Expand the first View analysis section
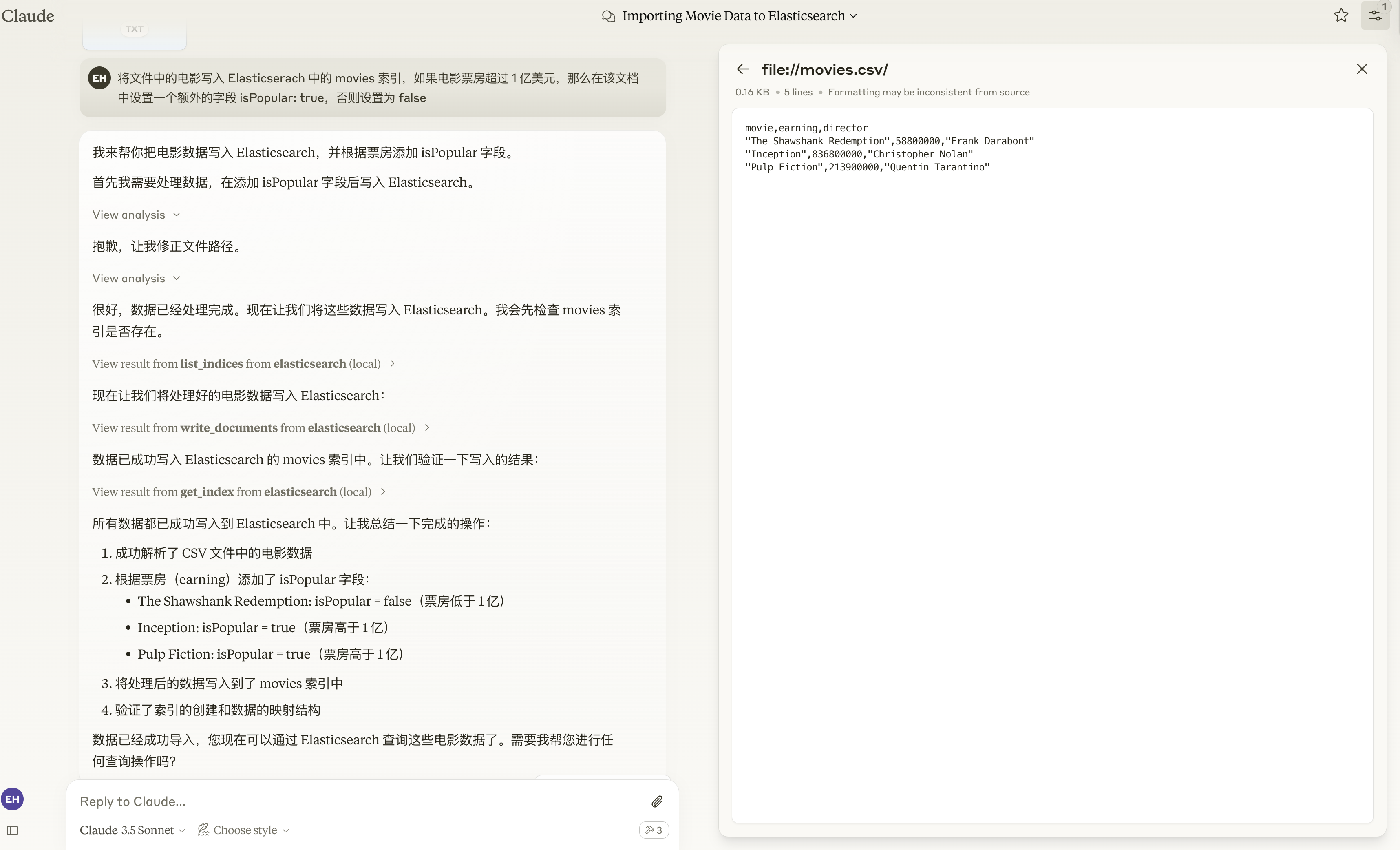 (136, 215)
